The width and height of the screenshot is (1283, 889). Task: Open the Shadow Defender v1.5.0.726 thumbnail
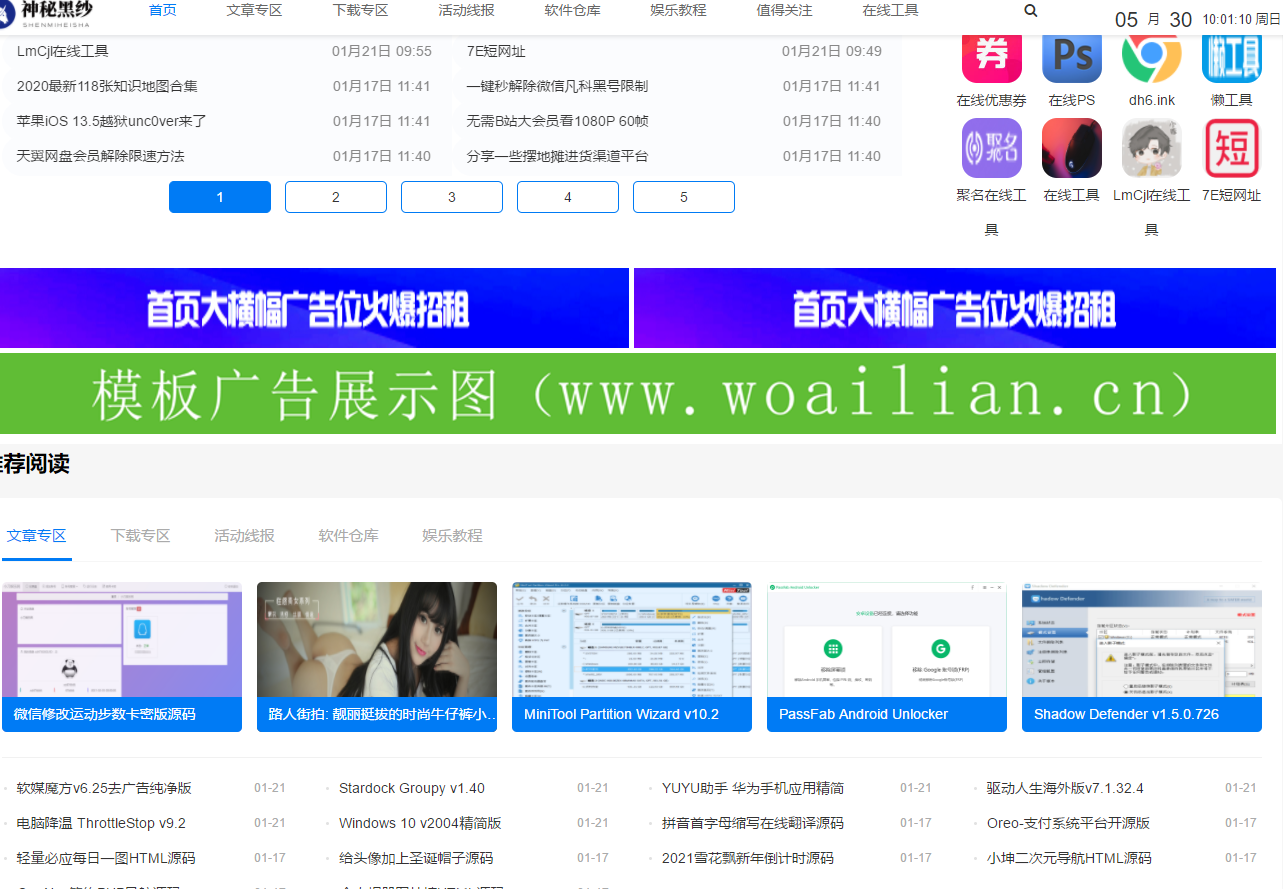[x=1141, y=655]
